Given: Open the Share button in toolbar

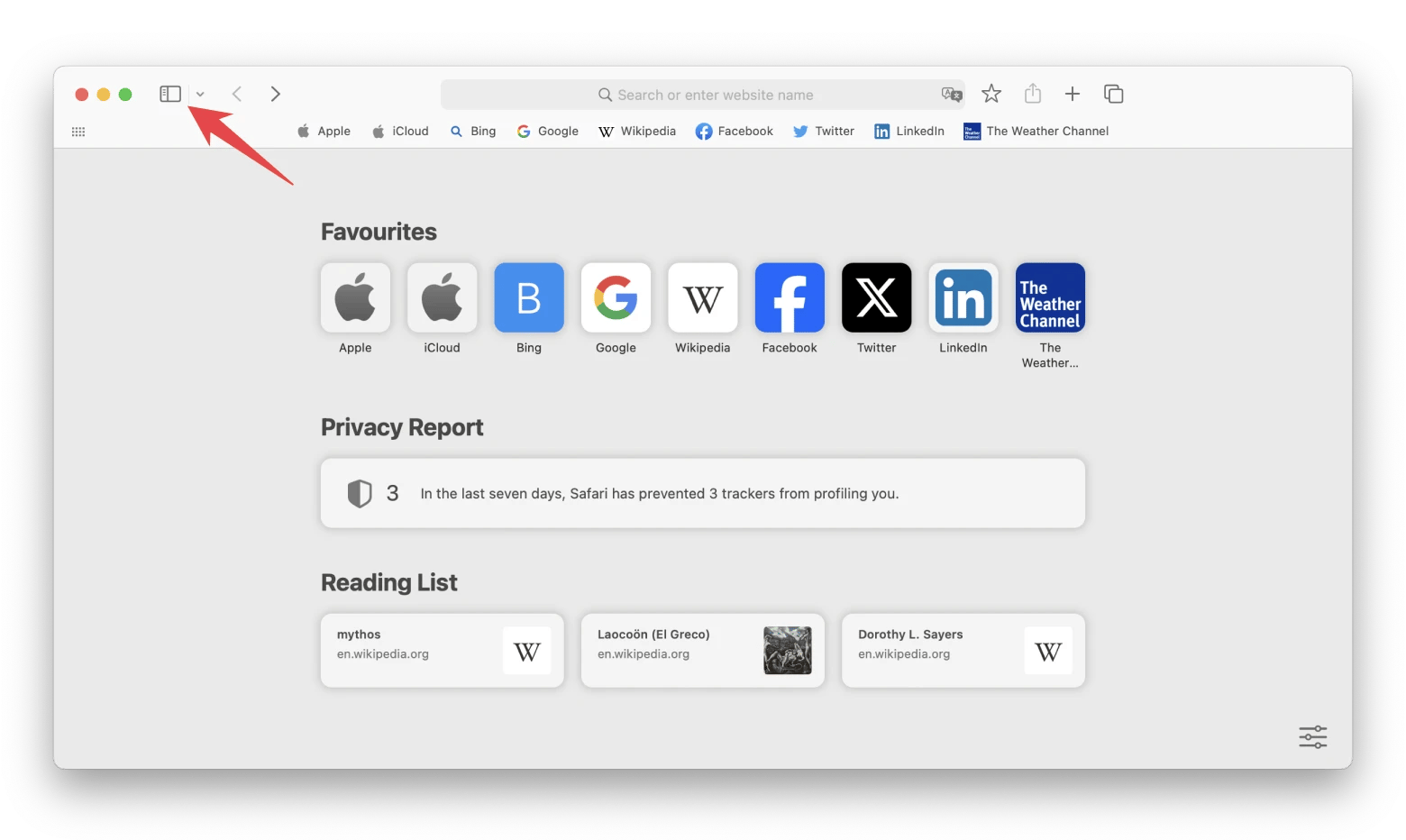Looking at the screenshot, I should pyautogui.click(x=1033, y=94).
